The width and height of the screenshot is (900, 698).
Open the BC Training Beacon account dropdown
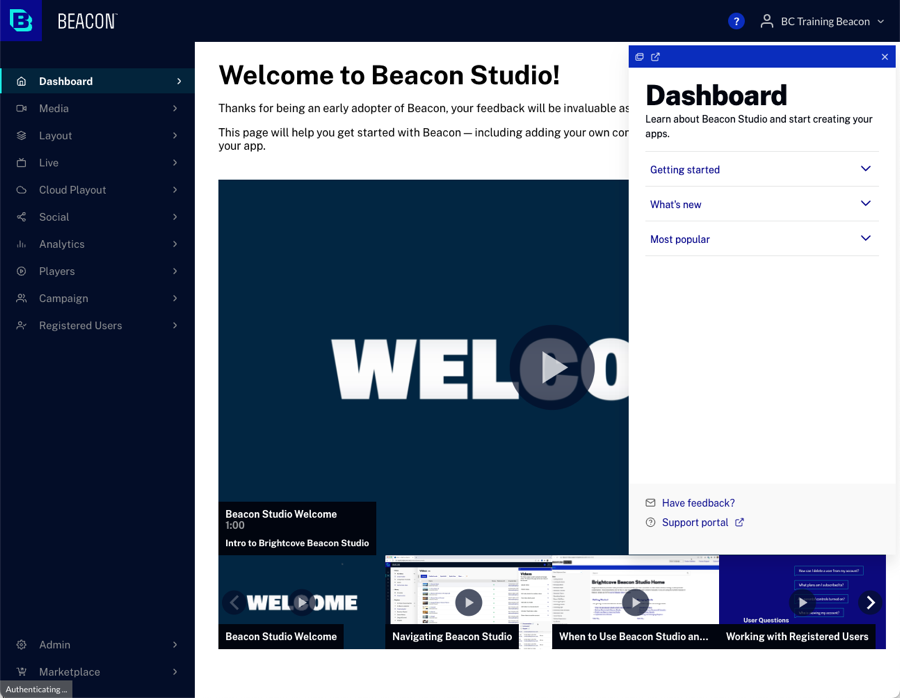[823, 21]
